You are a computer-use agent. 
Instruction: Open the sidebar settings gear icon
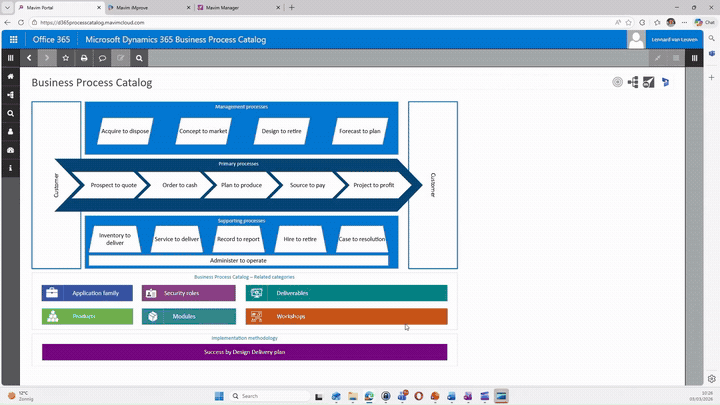tap(712, 379)
